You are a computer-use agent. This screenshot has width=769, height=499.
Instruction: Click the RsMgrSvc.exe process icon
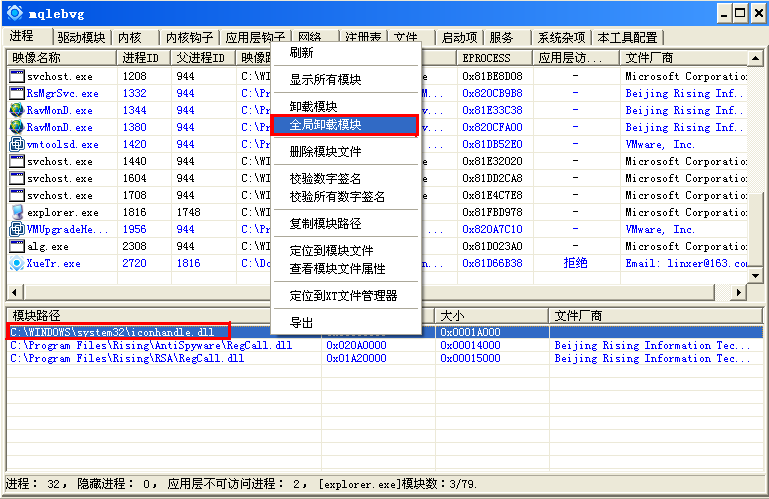[x=17, y=93]
